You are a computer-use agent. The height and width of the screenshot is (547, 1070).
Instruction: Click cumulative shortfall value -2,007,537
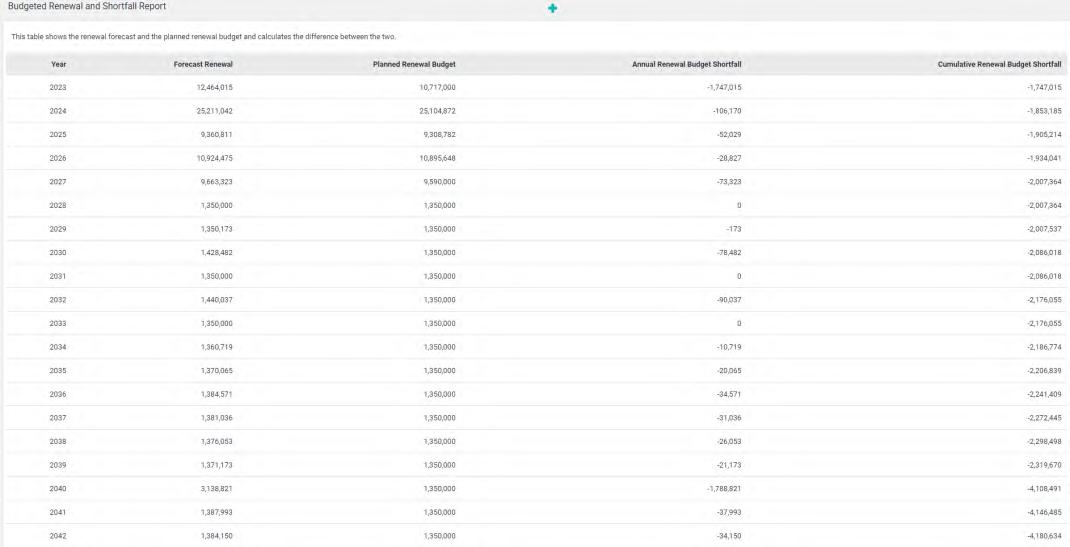click(1044, 229)
